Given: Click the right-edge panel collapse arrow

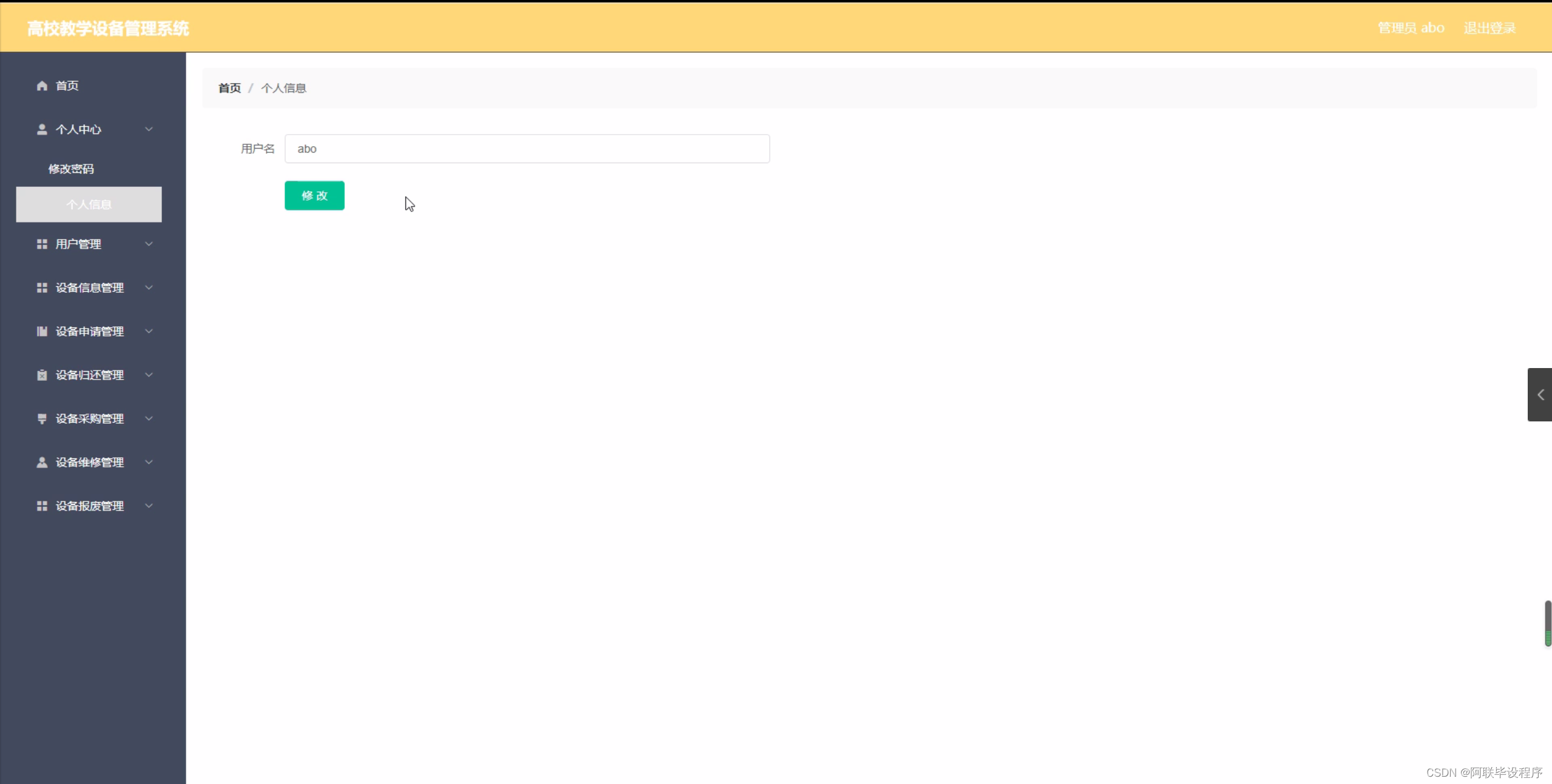Looking at the screenshot, I should point(1539,394).
